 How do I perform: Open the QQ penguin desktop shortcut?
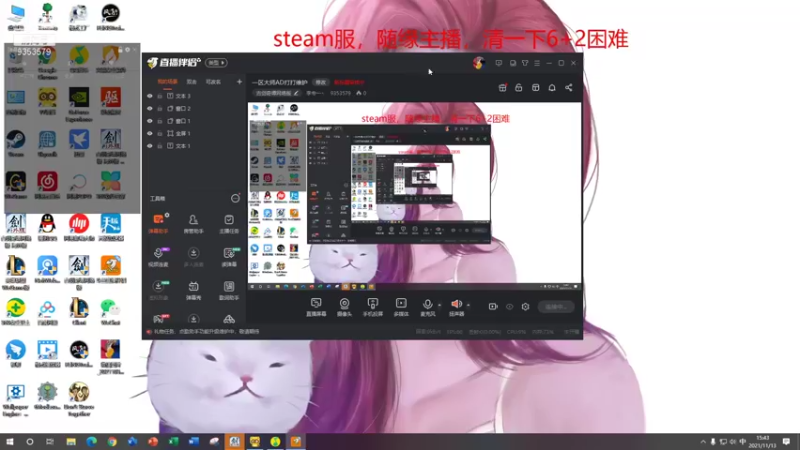[x=47, y=228]
